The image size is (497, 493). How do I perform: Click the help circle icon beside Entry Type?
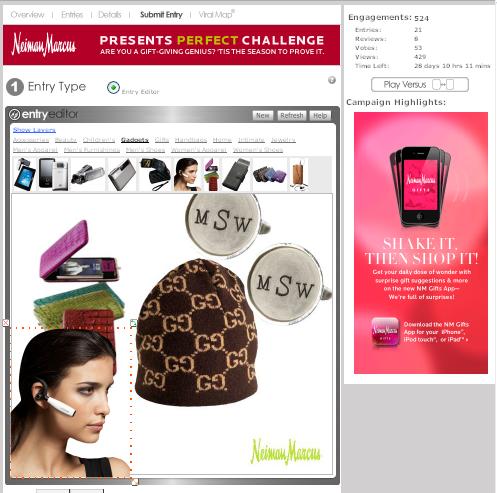click(x=331, y=80)
